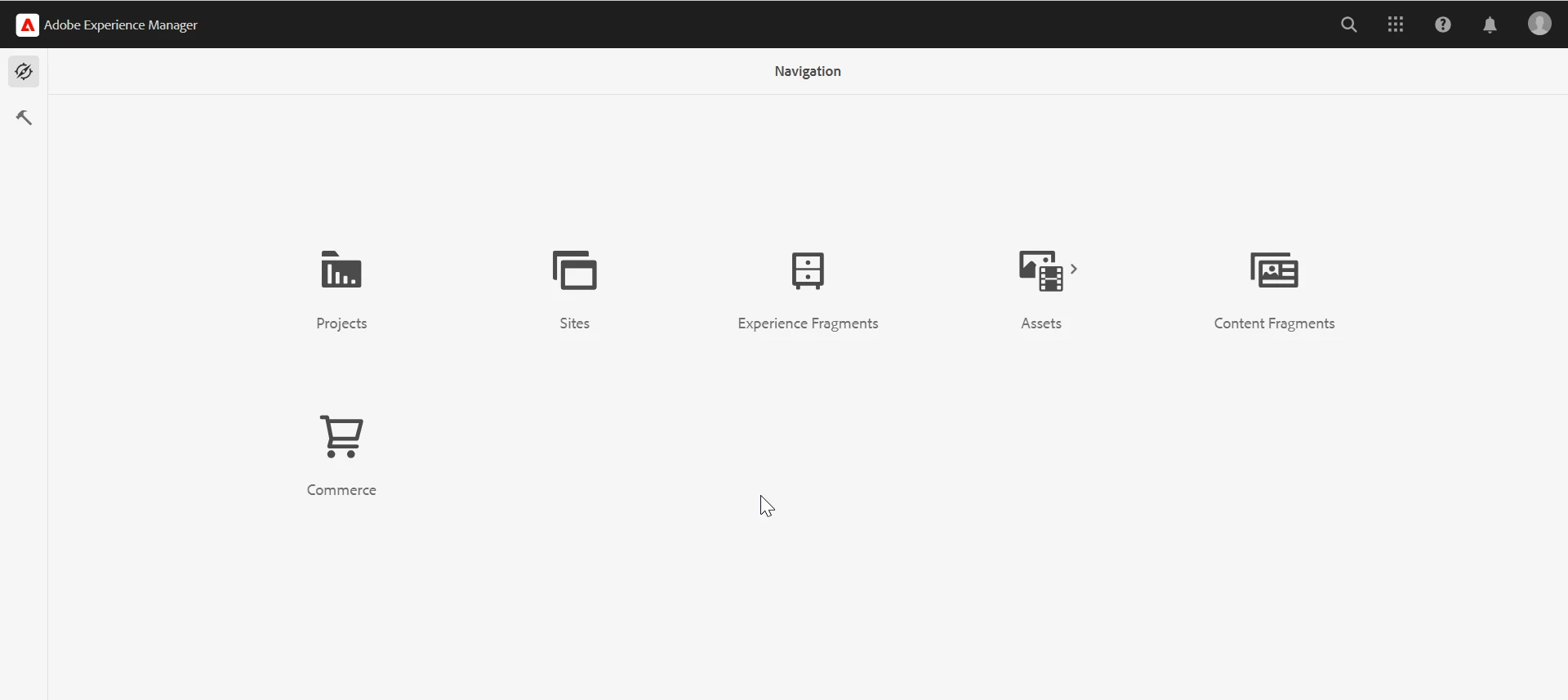The height and width of the screenshot is (700, 1568).
Task: Select the Navigation compass icon in sidebar
Action: click(24, 72)
